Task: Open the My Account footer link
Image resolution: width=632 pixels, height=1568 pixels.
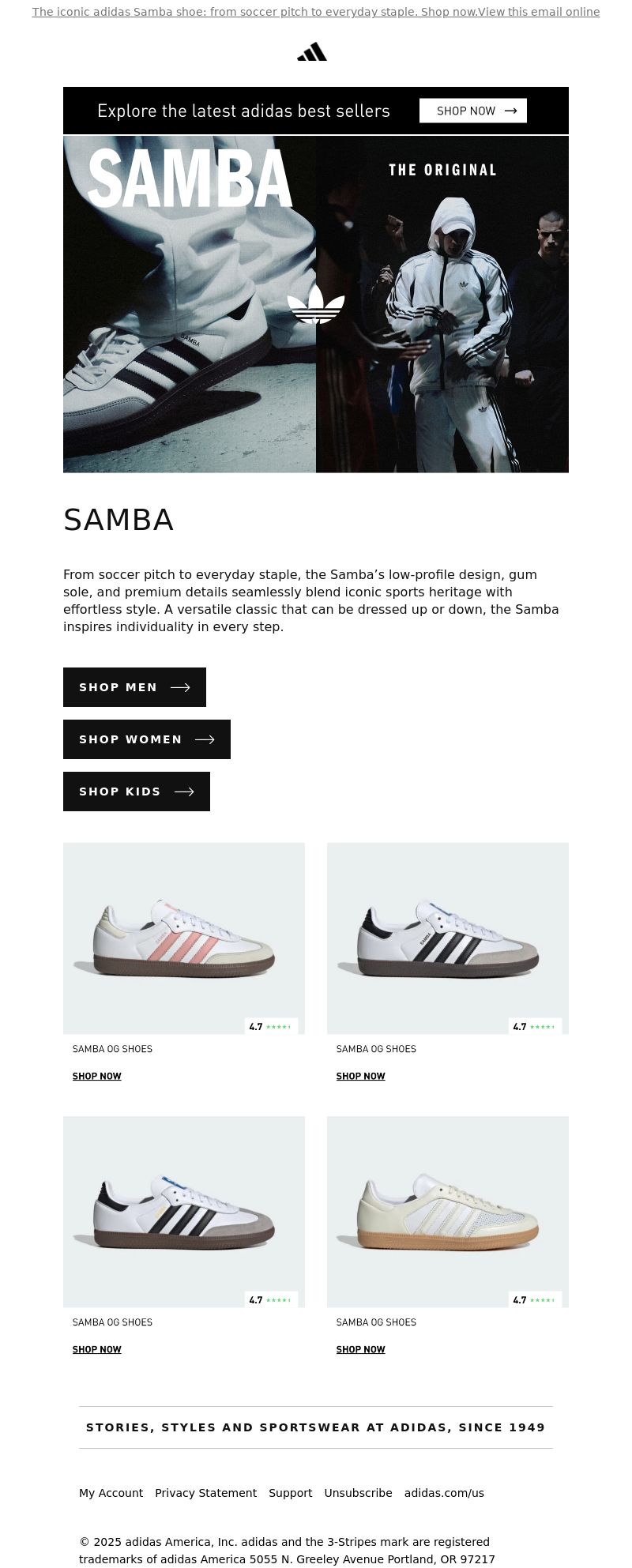Action: pyautogui.click(x=111, y=1493)
